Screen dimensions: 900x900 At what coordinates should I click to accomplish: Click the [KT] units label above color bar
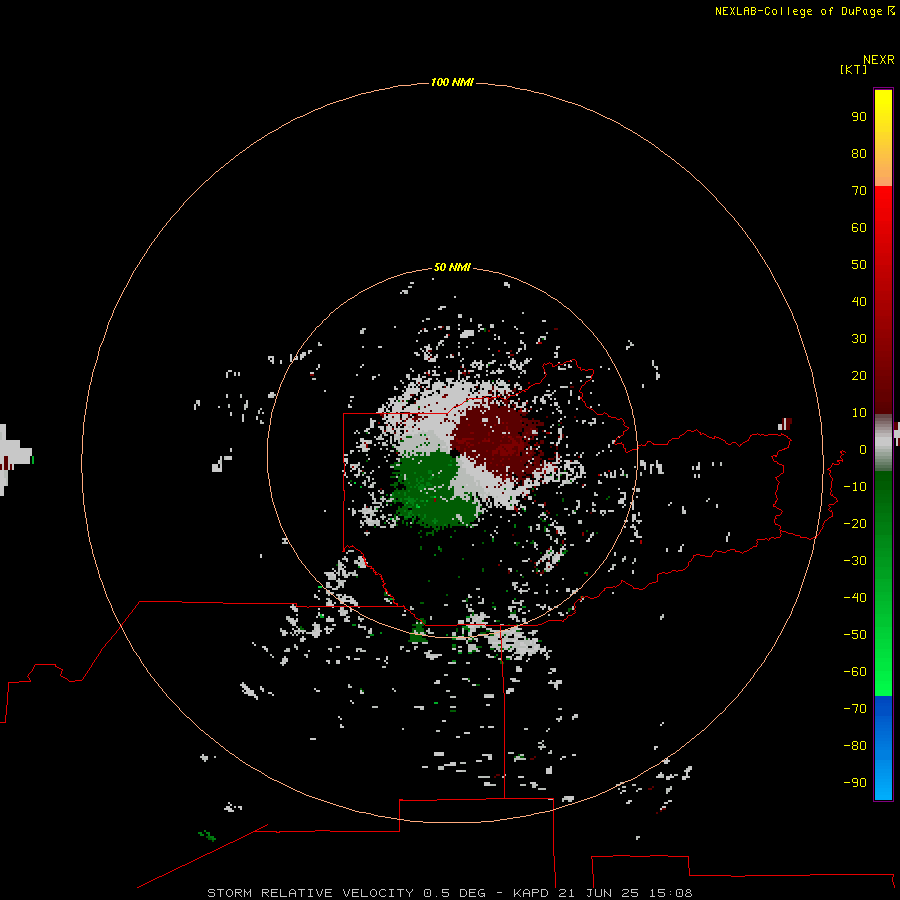853,69
